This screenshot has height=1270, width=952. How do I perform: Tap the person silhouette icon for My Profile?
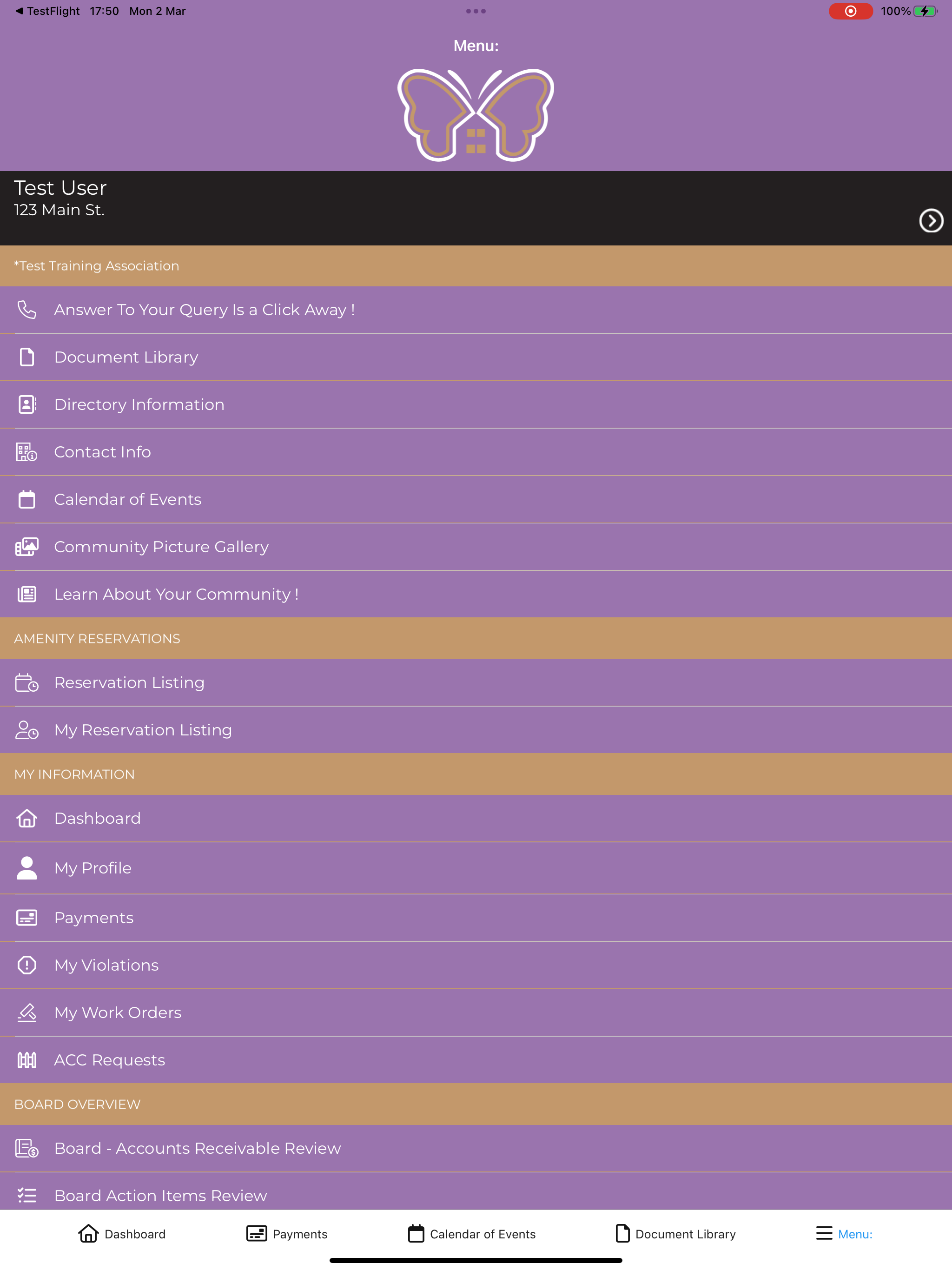pyautogui.click(x=26, y=867)
